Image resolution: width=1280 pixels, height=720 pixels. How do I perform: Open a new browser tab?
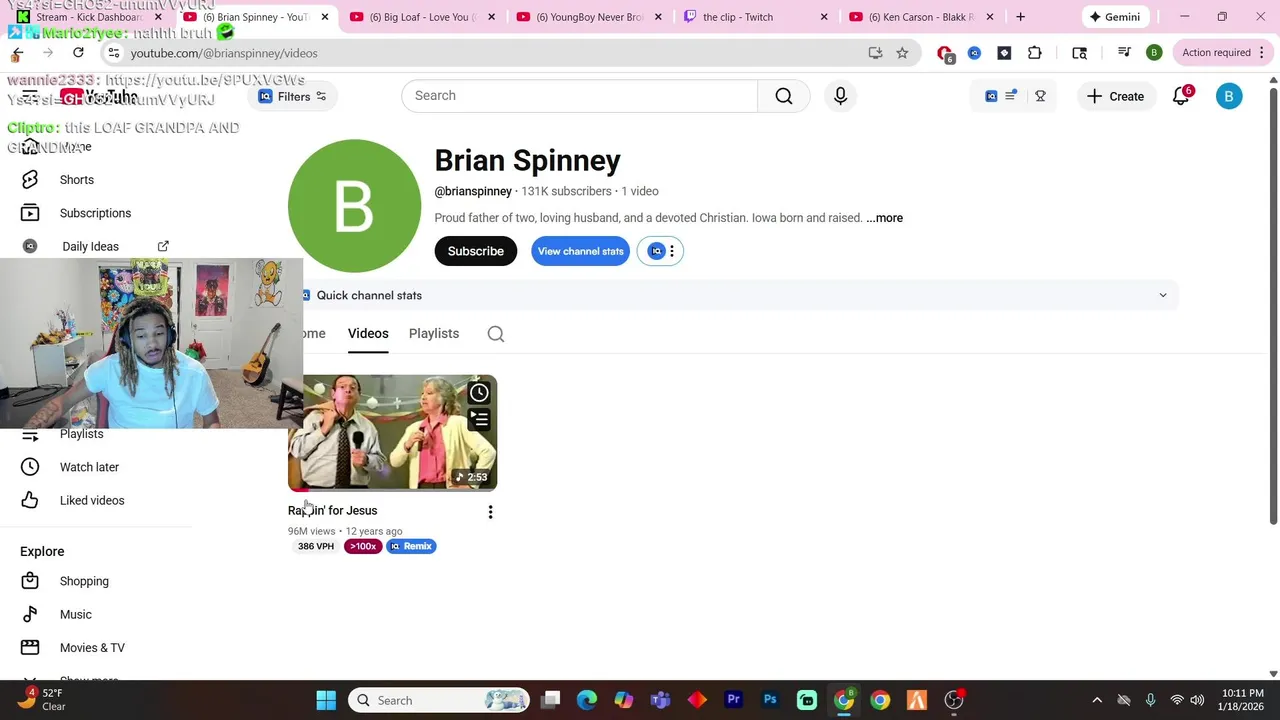coord(1020,17)
